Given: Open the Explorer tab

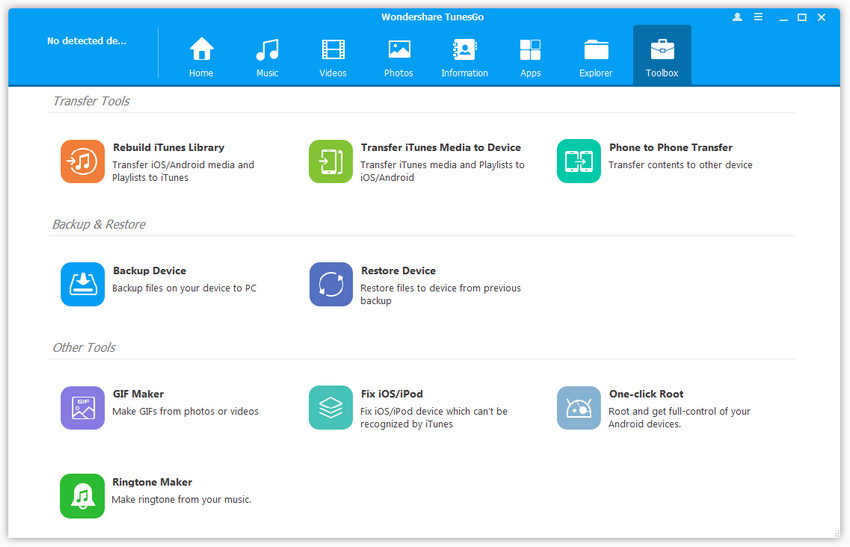Looking at the screenshot, I should [x=596, y=56].
